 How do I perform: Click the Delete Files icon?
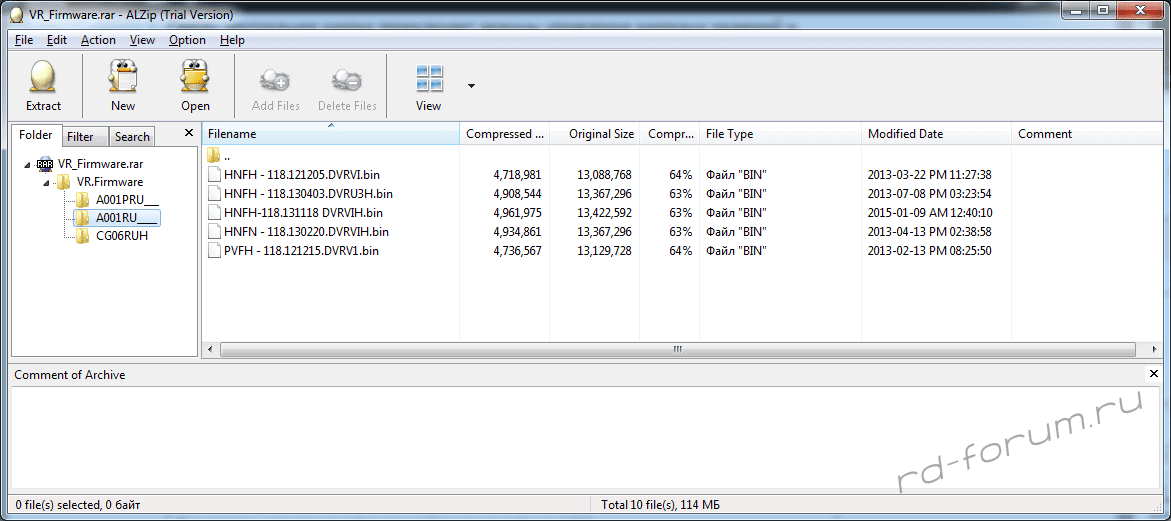347,79
